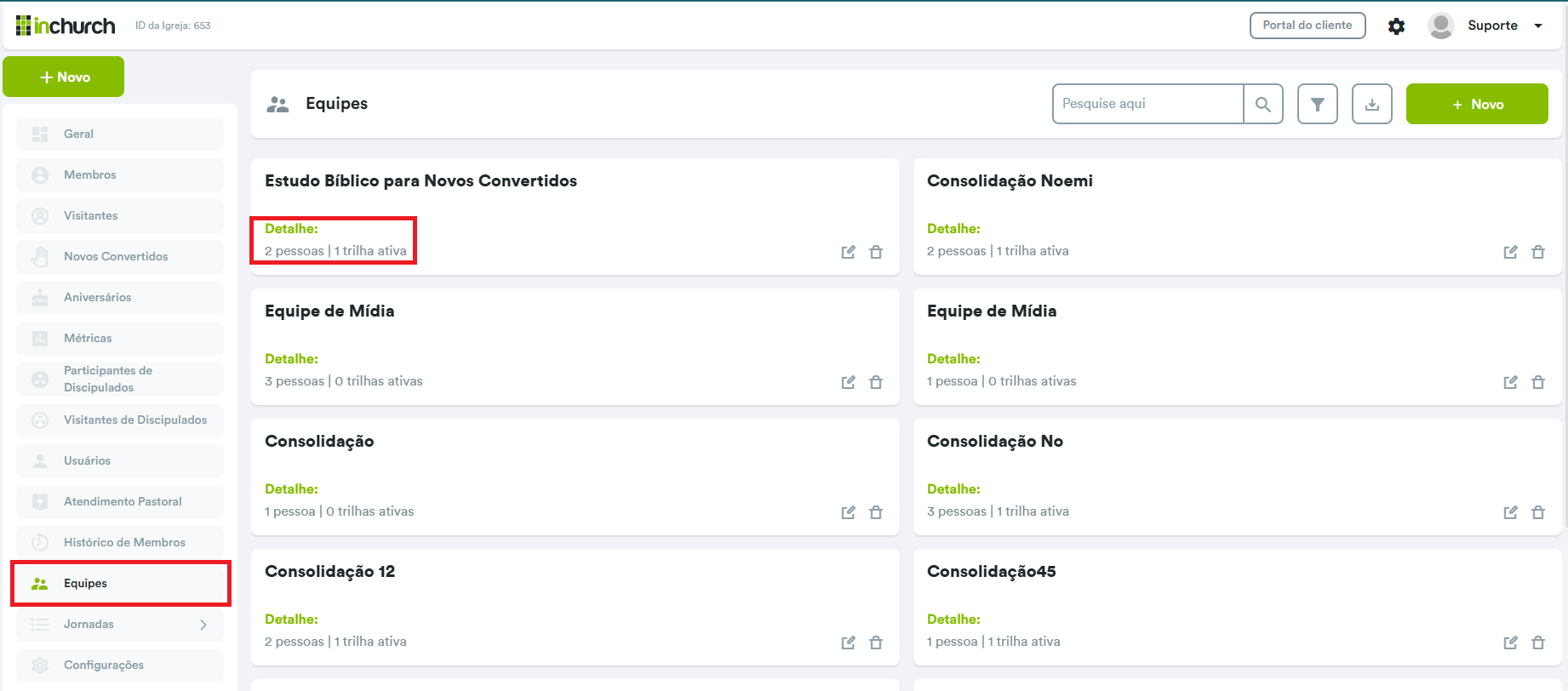Click Novo button beside download icon
The height and width of the screenshot is (691, 1568).
tap(1476, 104)
